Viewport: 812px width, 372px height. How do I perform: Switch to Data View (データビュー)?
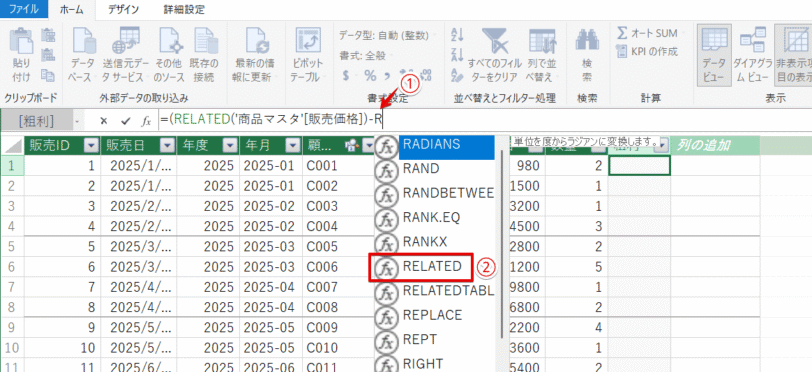tap(714, 54)
